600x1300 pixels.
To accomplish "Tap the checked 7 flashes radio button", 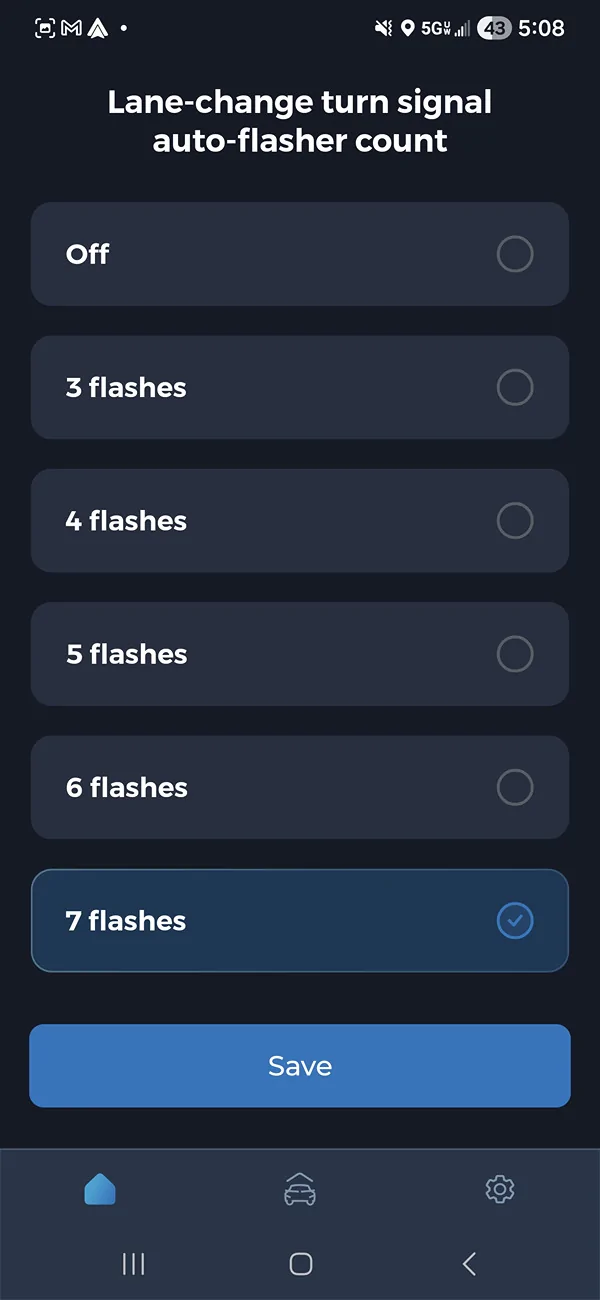I will point(515,921).
